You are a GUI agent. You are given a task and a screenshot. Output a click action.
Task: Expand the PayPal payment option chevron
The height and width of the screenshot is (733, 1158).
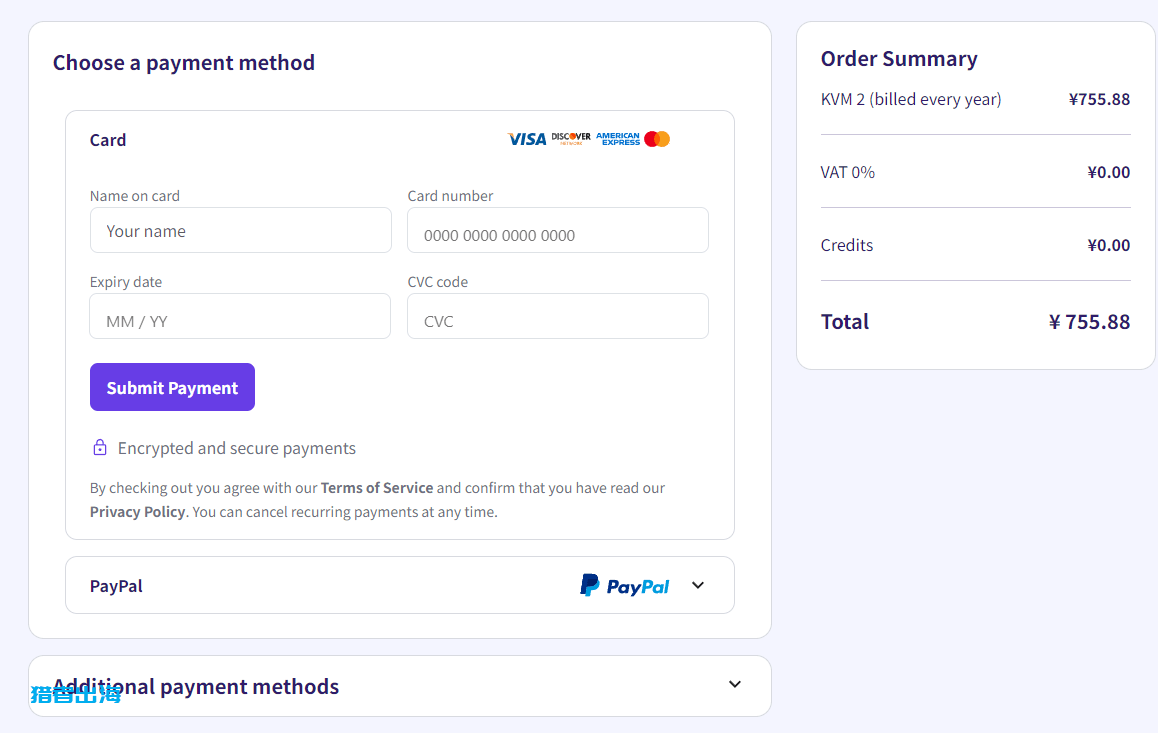[x=698, y=586]
